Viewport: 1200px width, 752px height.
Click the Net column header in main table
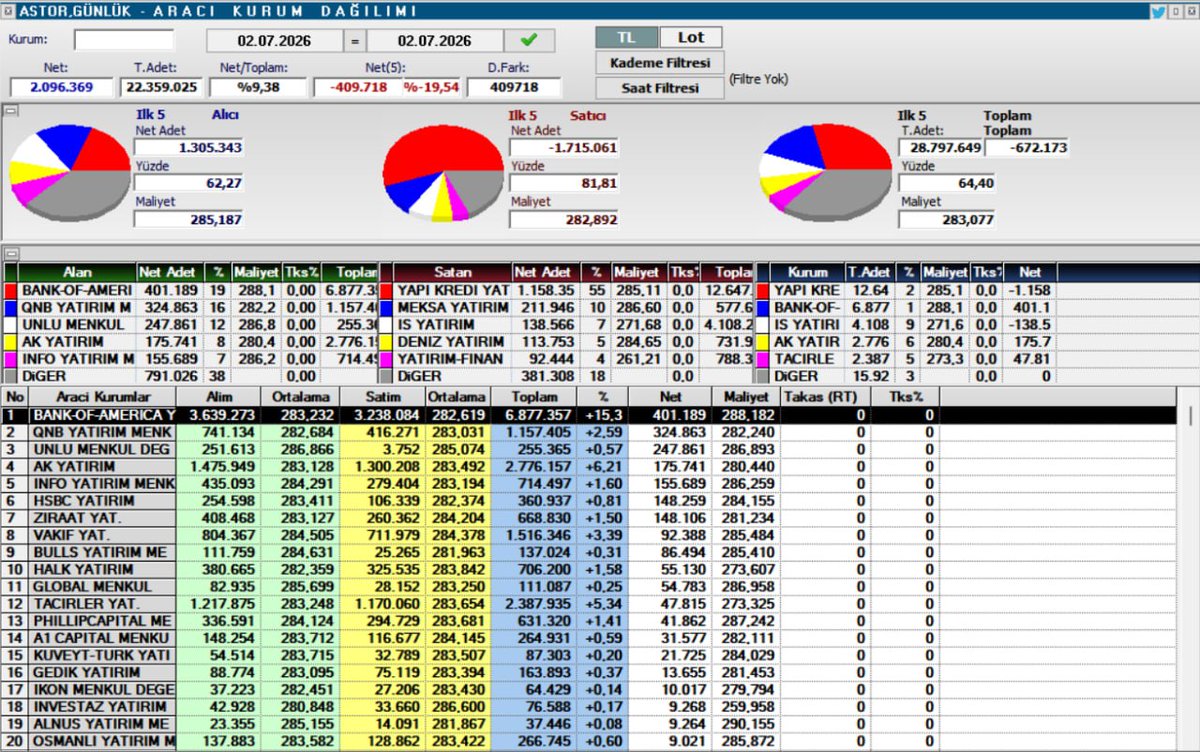click(669, 397)
